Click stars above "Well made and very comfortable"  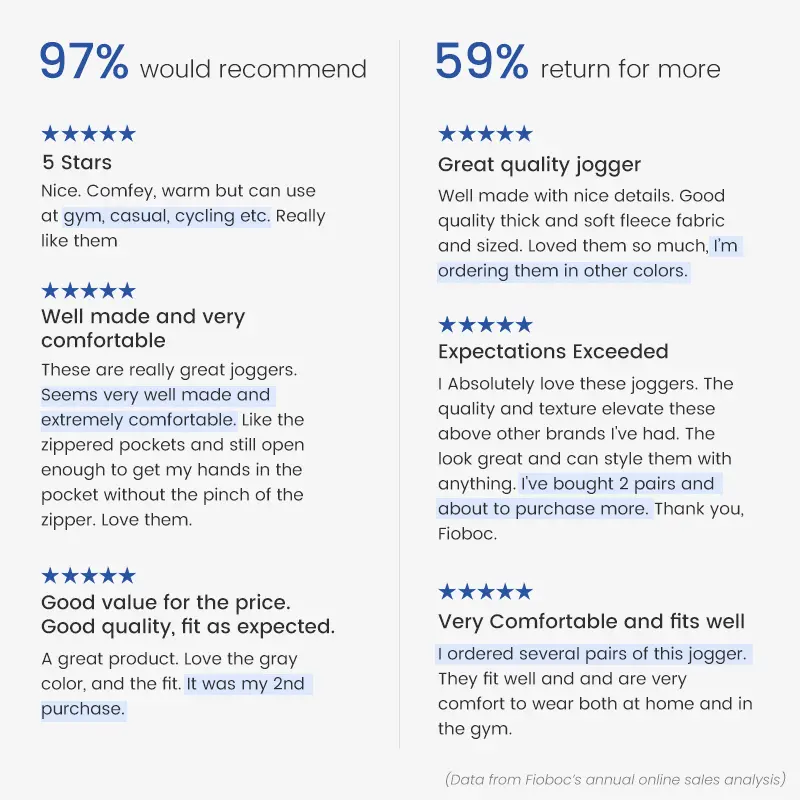pos(88,291)
